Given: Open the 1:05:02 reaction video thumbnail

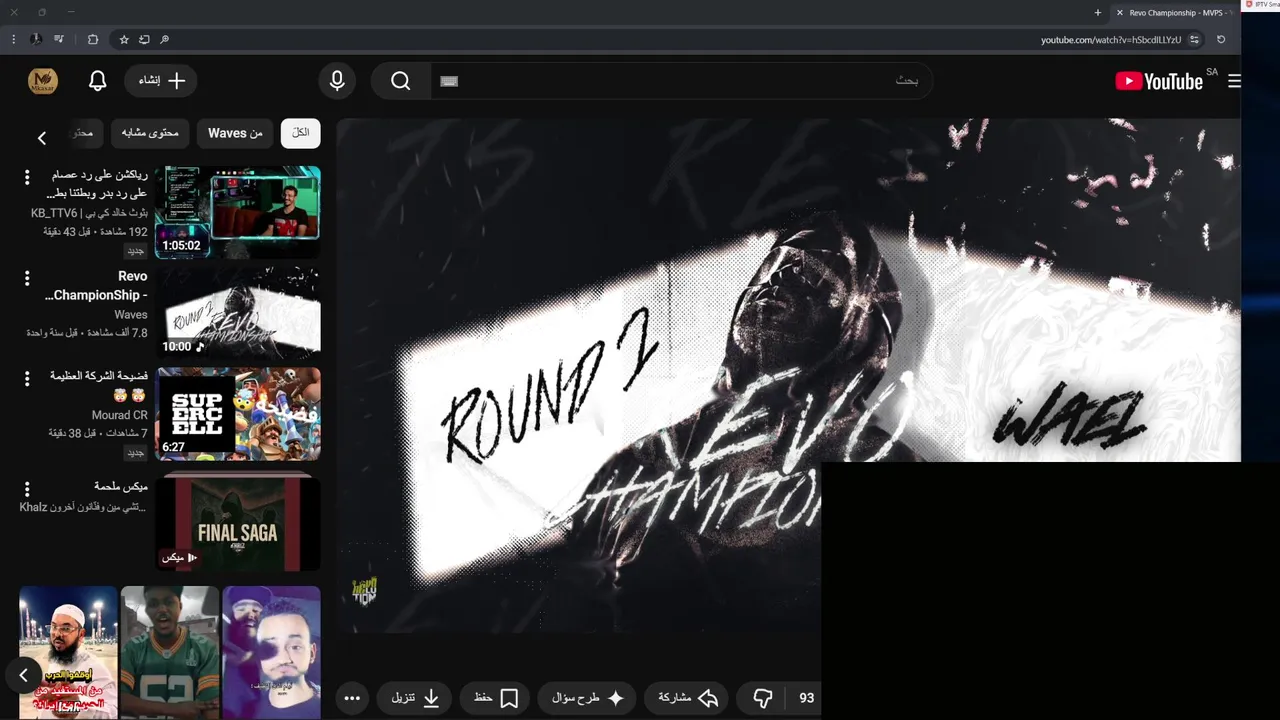Looking at the screenshot, I should (238, 212).
